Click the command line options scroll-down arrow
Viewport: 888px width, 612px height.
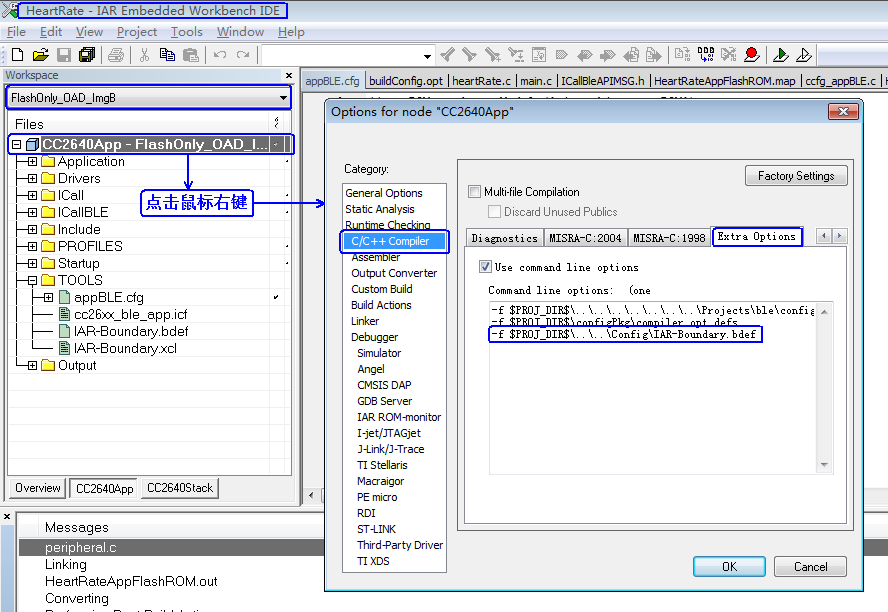coord(825,465)
